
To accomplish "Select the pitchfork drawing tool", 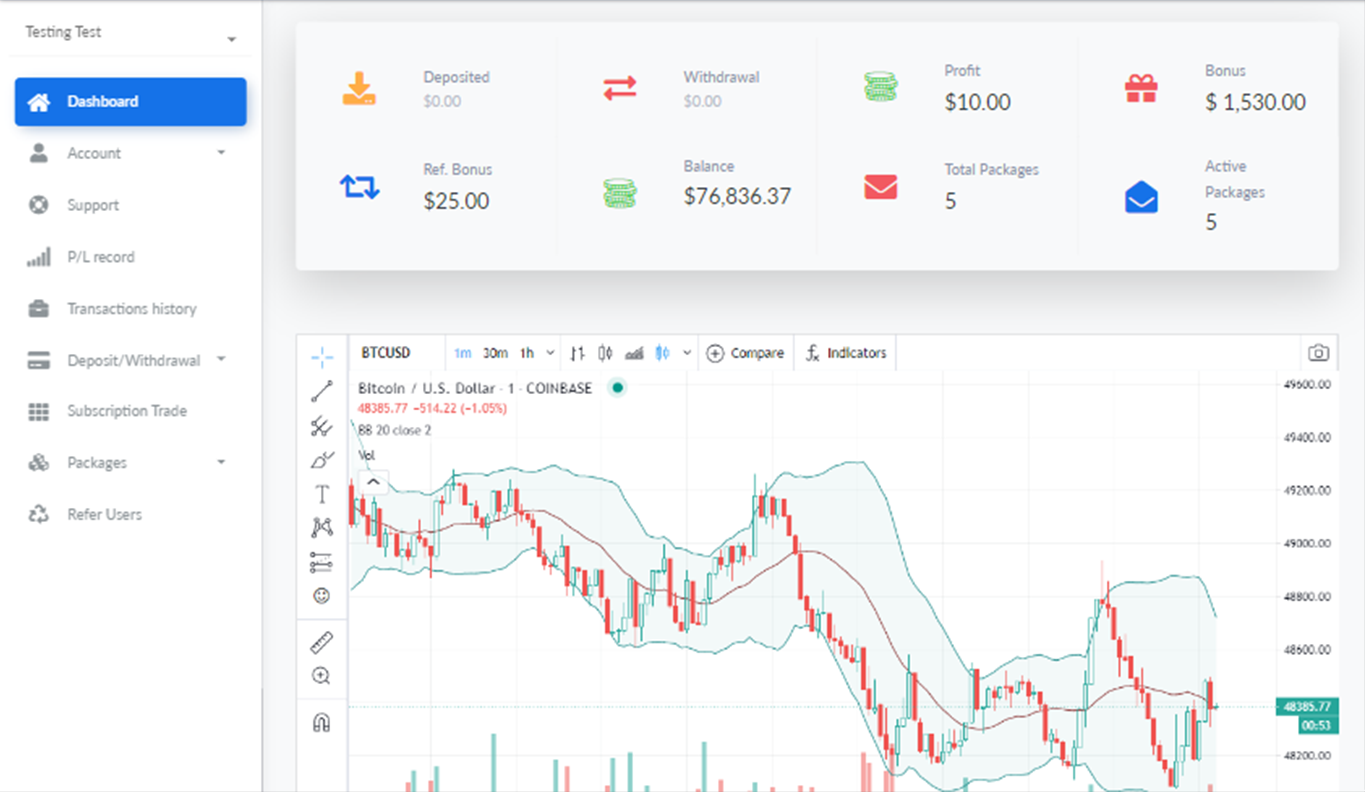I will (x=321, y=426).
